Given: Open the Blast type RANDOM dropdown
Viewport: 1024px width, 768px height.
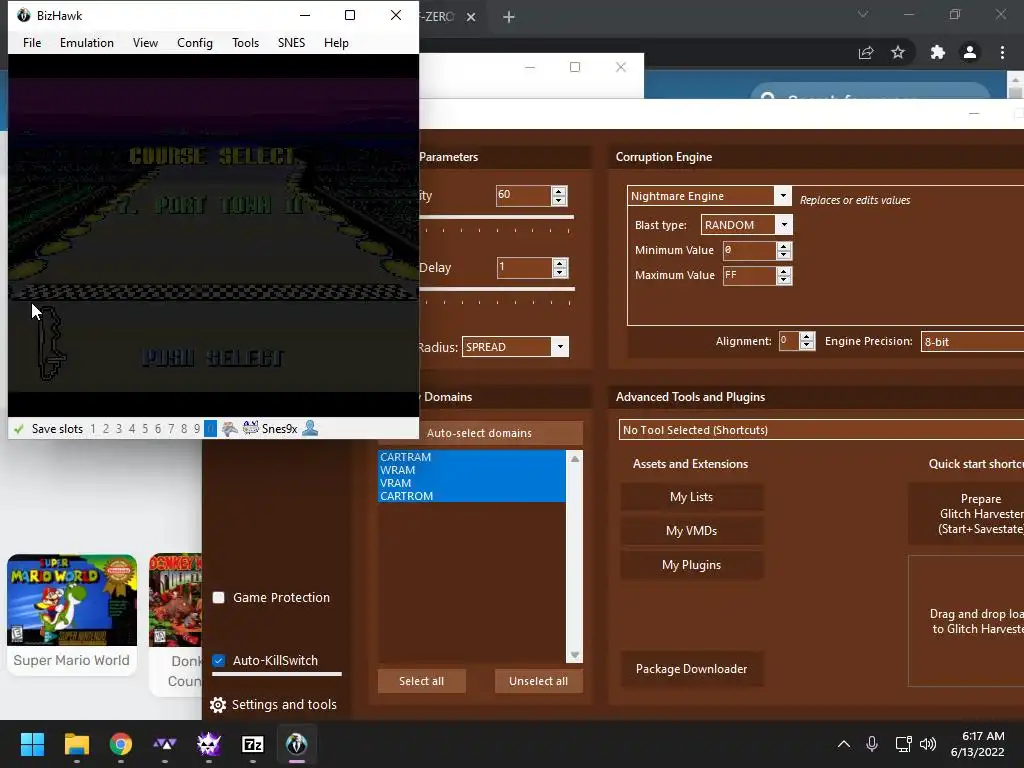Looking at the screenshot, I should coord(784,225).
